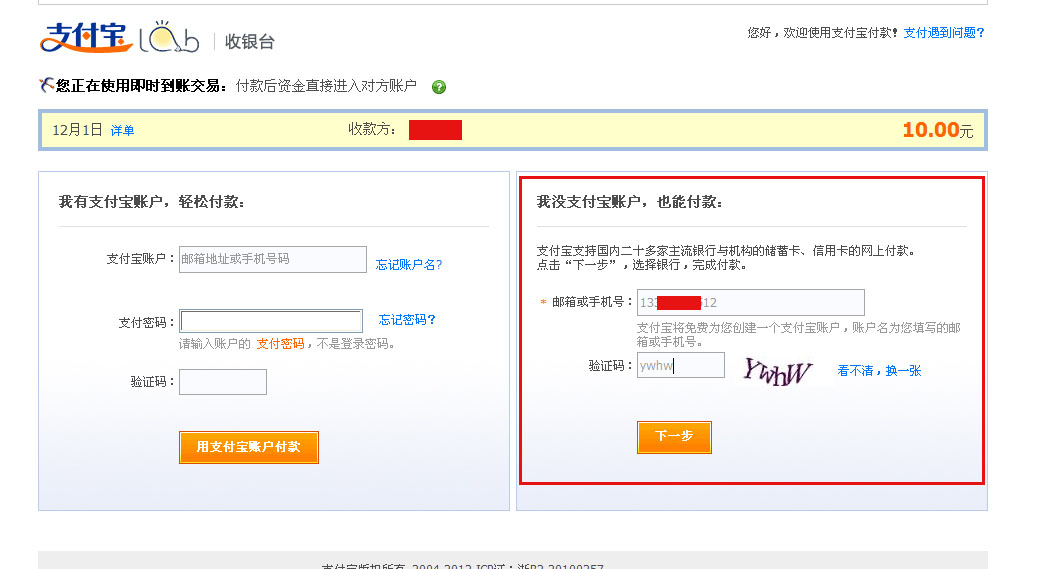
Task: Click the 我没支付宝账户，也能付款 heading
Action: [x=629, y=201]
